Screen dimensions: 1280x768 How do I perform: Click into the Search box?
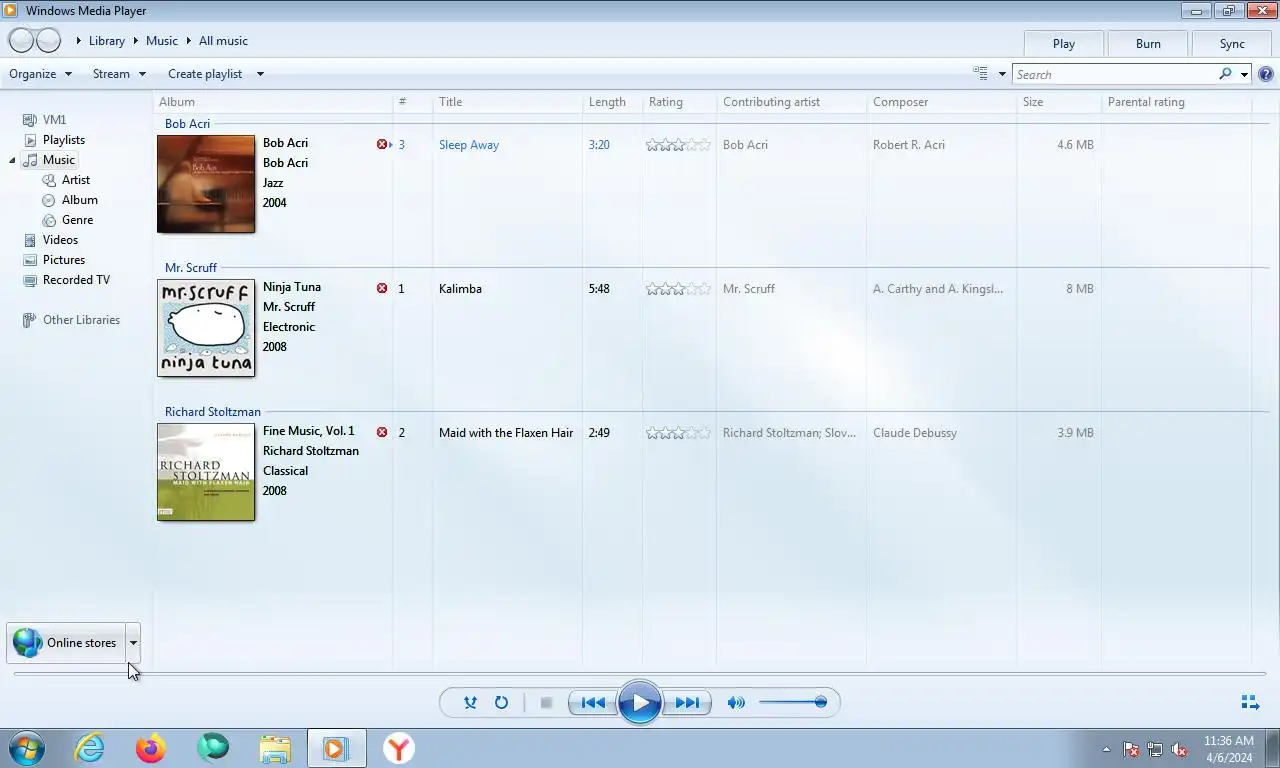(1114, 74)
